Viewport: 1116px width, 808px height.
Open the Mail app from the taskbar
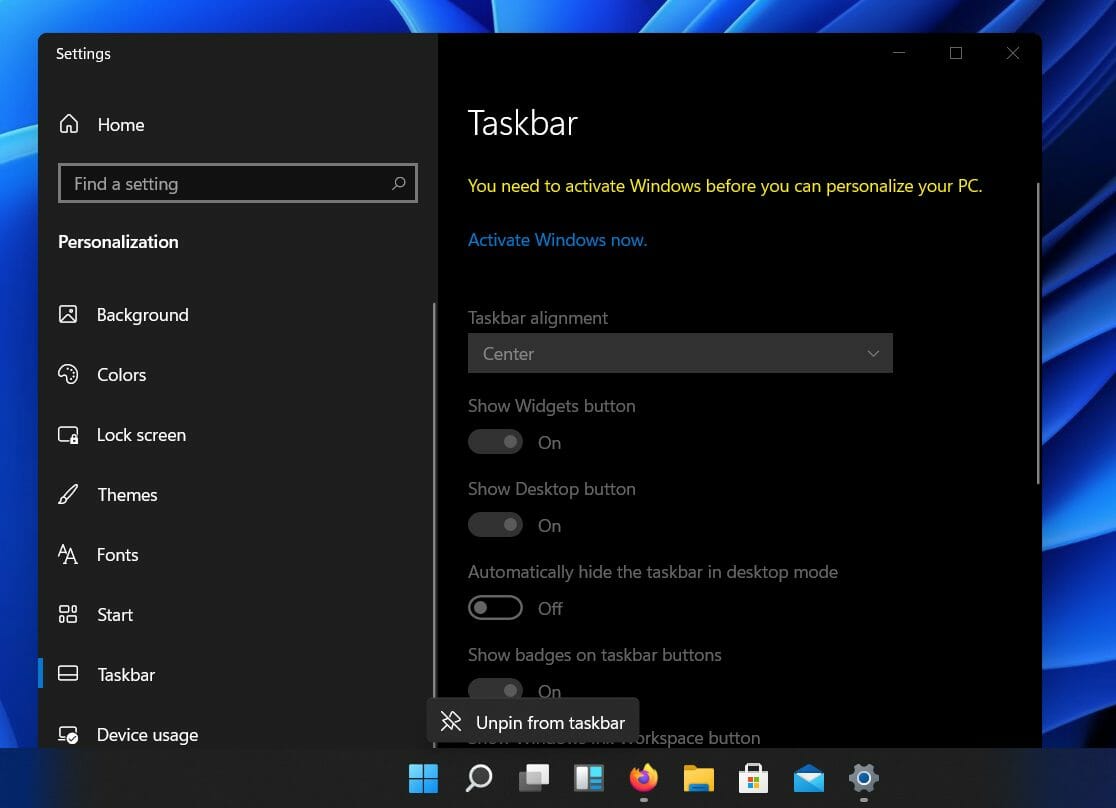808,778
